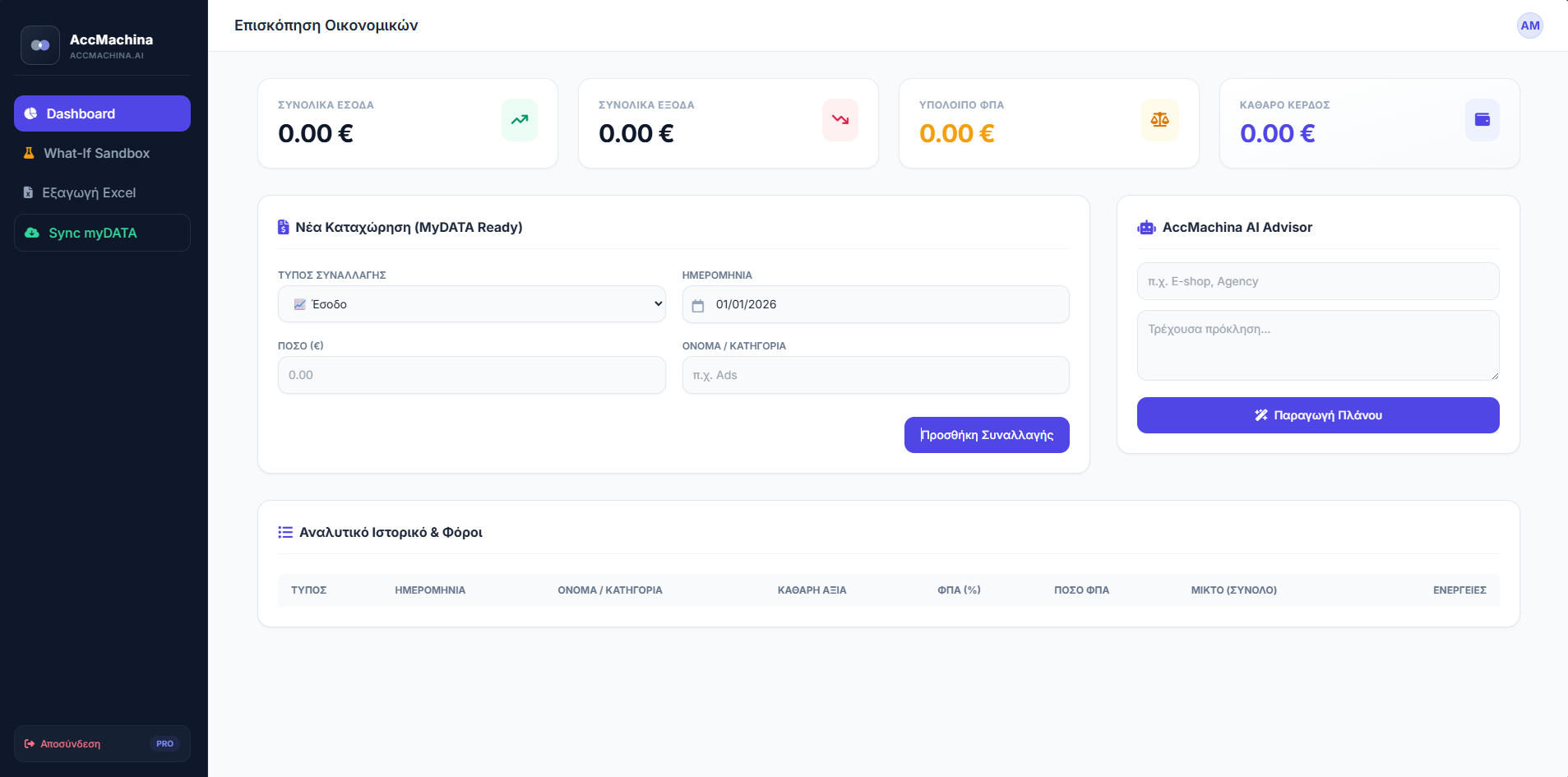Click the orange VAT balance scale icon

(1160, 120)
